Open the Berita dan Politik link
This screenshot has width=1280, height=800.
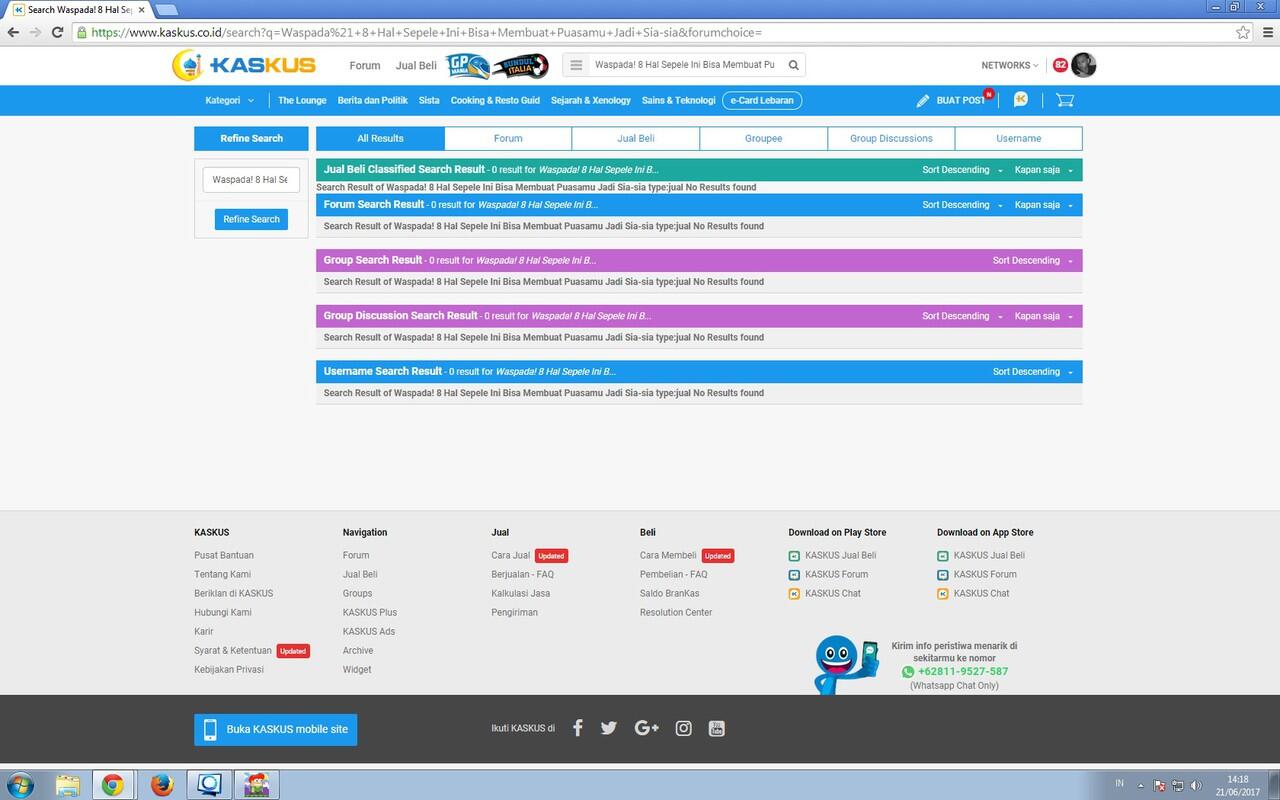click(x=372, y=100)
